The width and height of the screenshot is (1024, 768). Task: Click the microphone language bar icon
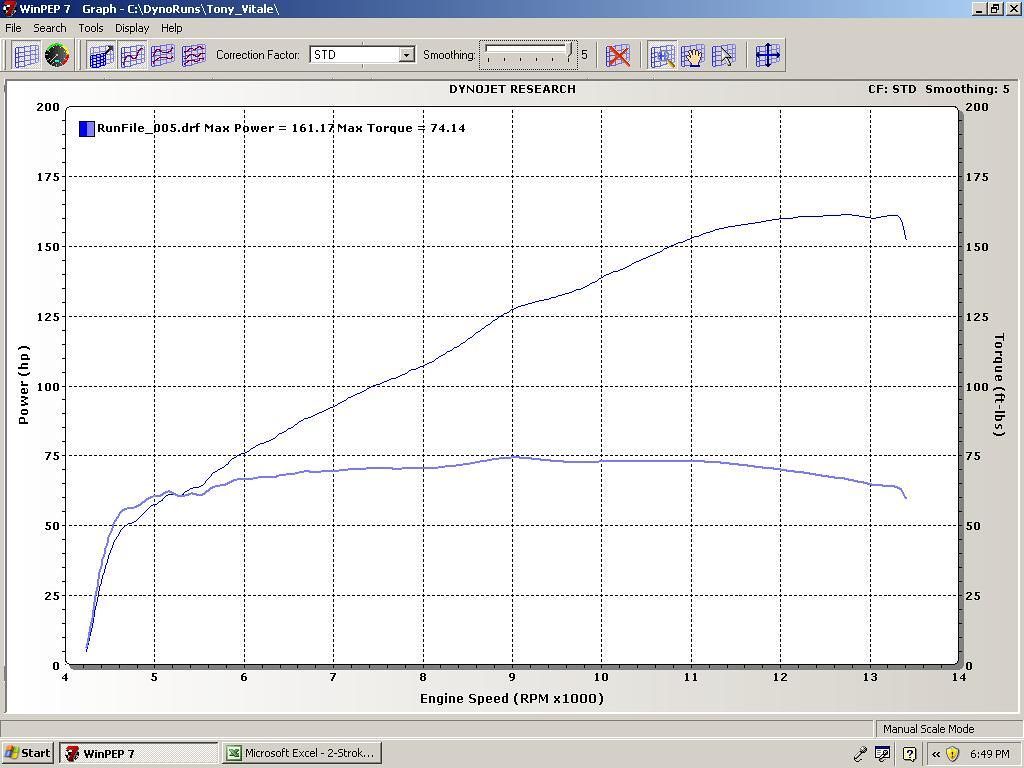click(x=860, y=754)
